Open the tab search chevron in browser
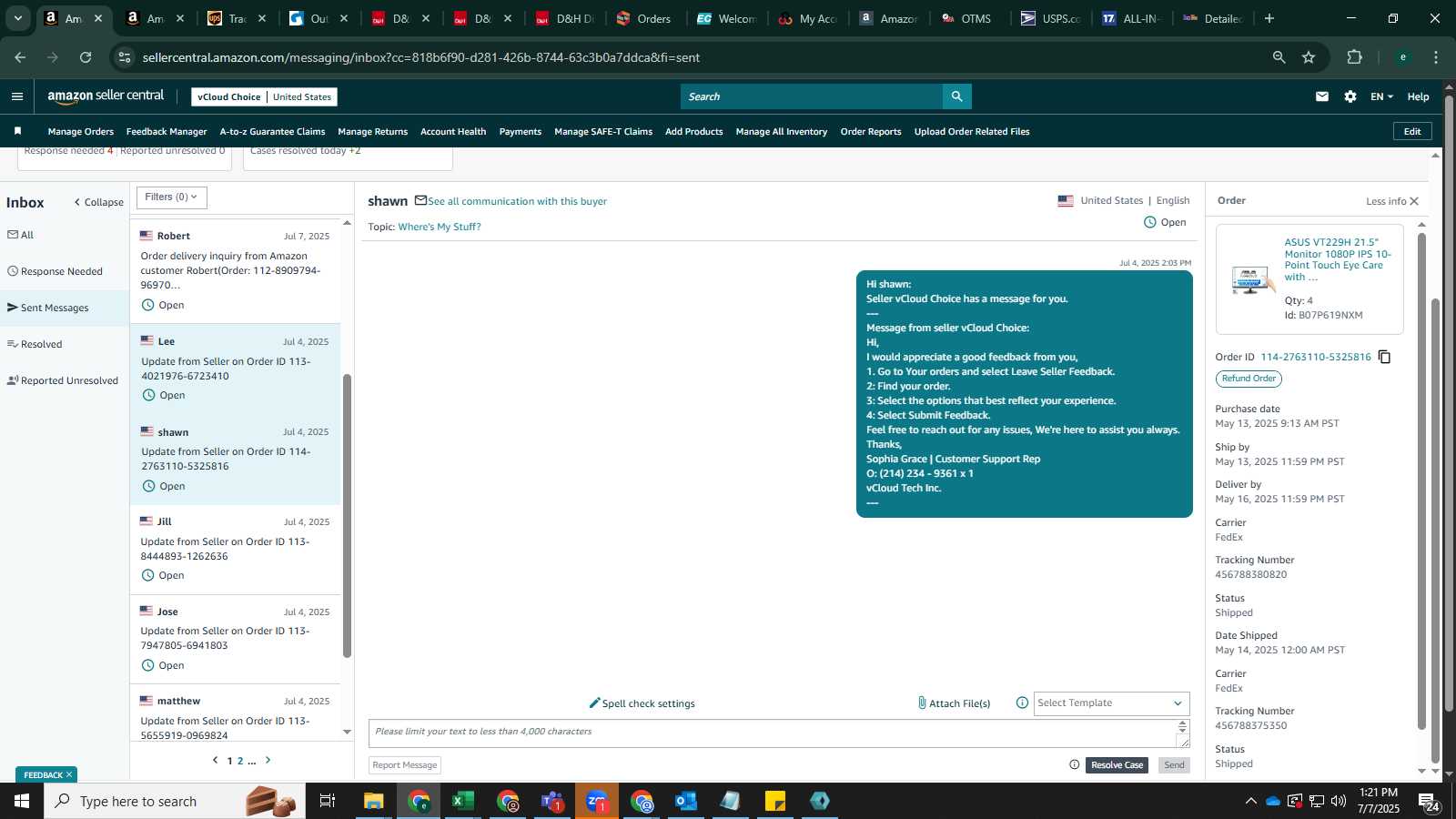Viewport: 1456px width, 819px height. [17, 18]
